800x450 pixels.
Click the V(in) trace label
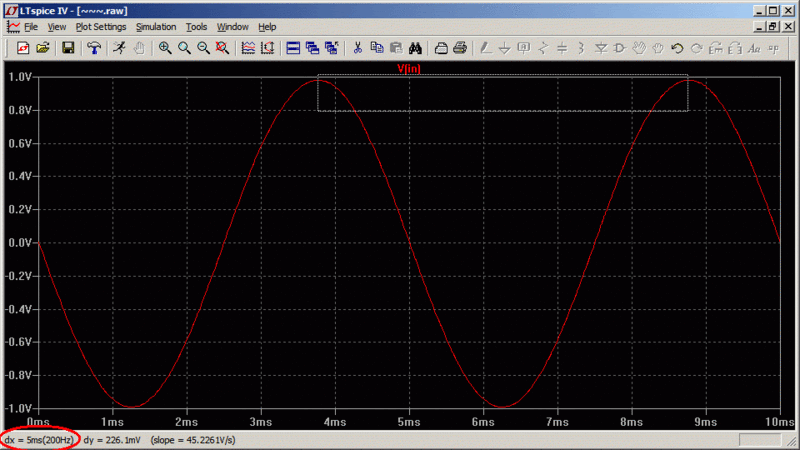(x=410, y=68)
